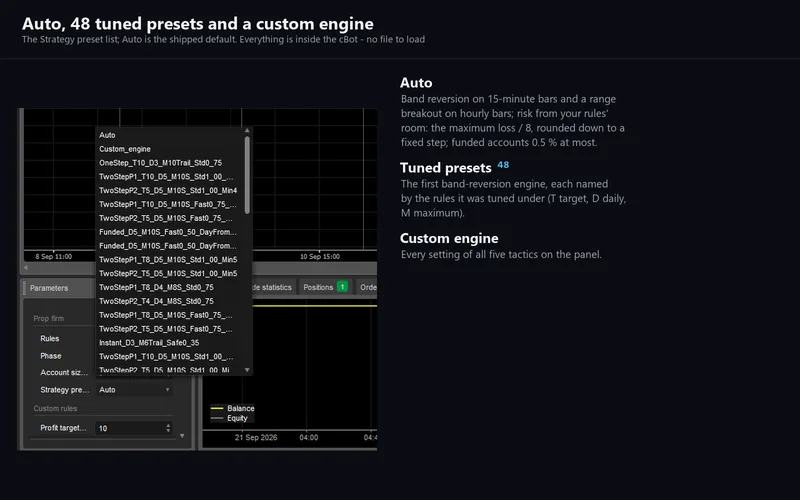This screenshot has width=800, height=500.
Task: Click the Equity legend entry
Action: 230,418
